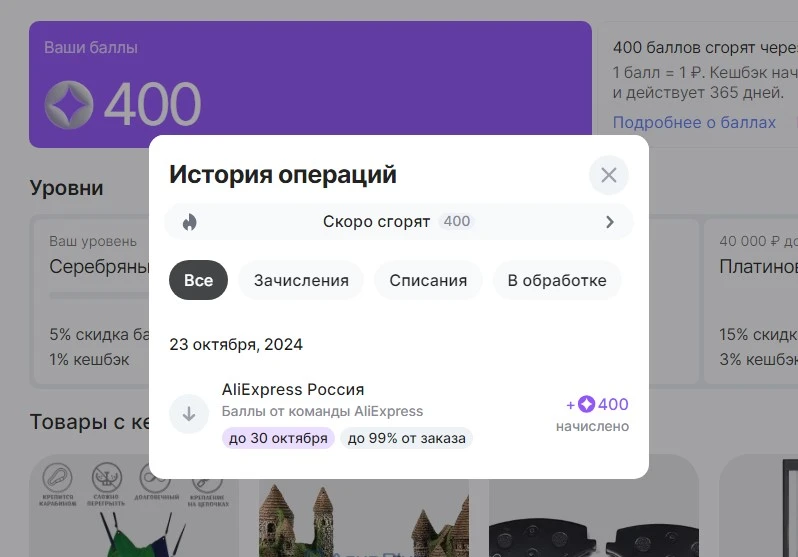Click the Скоро сгорят label

pos(377,221)
